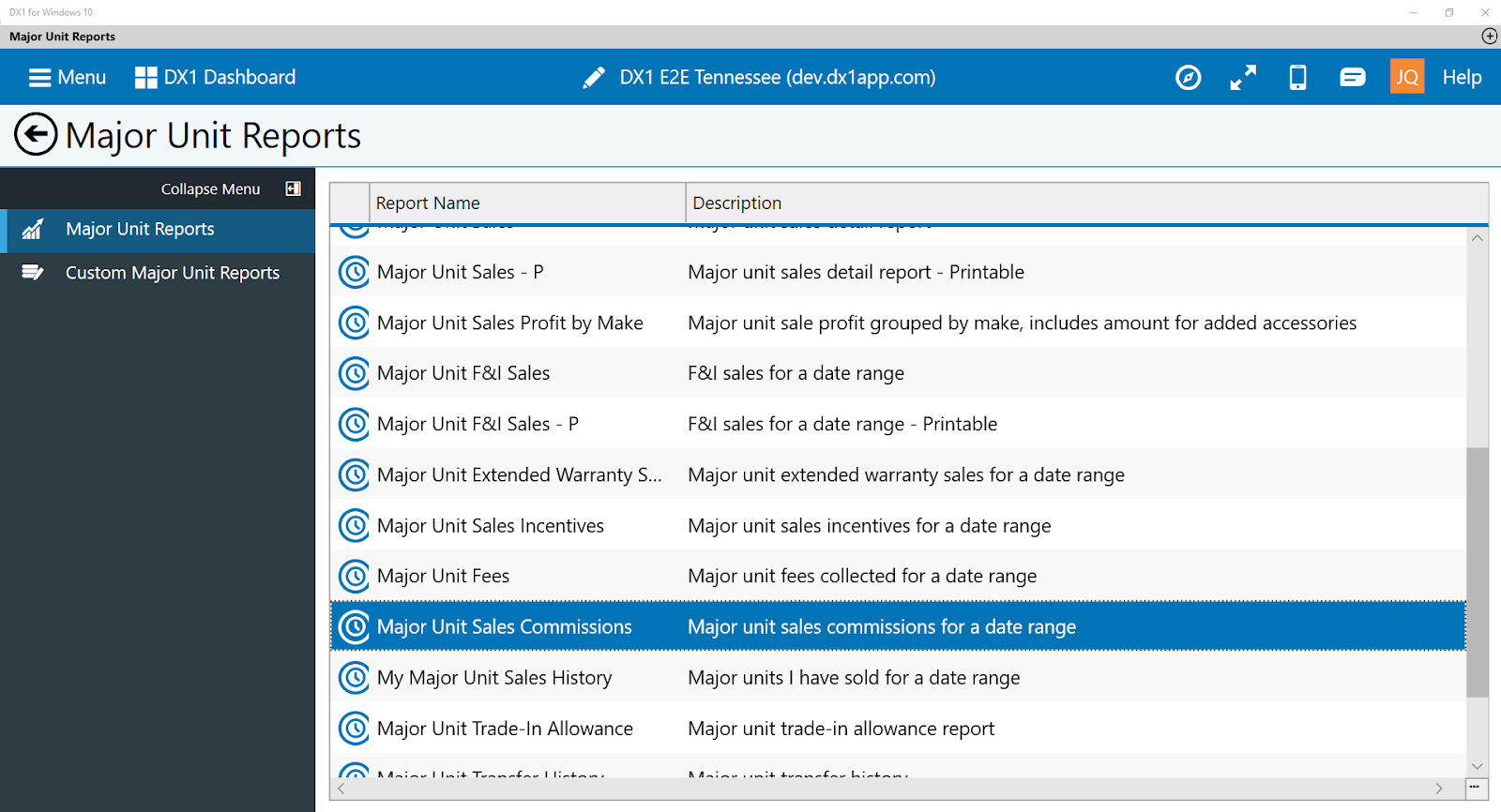Select Major Unit Reports in the sidebar
The width and height of the screenshot is (1501, 812).
[158, 230]
